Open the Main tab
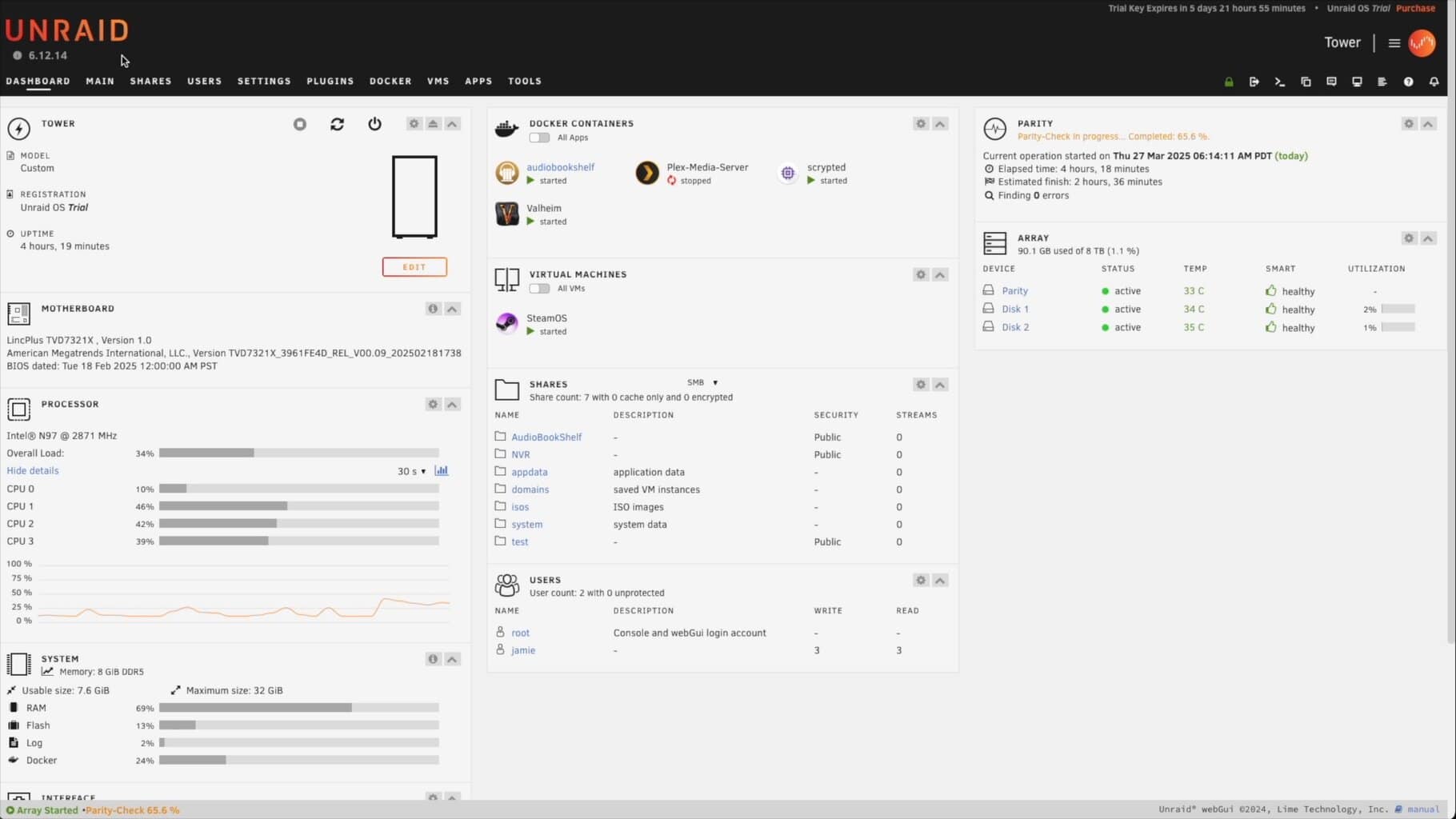 click(x=100, y=82)
